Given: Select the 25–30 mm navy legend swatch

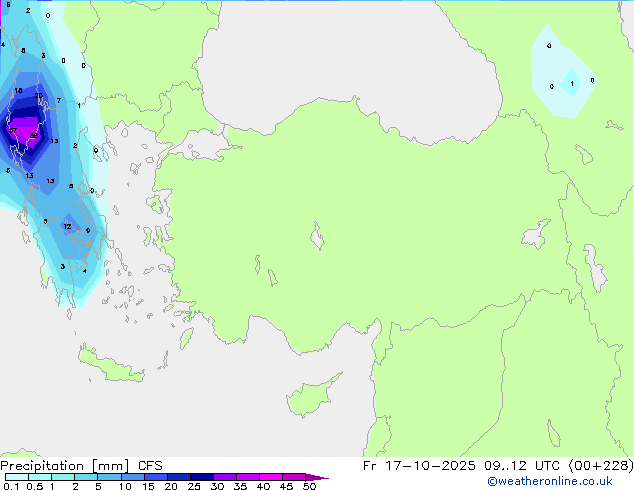Looking at the screenshot, I should (x=201, y=477).
